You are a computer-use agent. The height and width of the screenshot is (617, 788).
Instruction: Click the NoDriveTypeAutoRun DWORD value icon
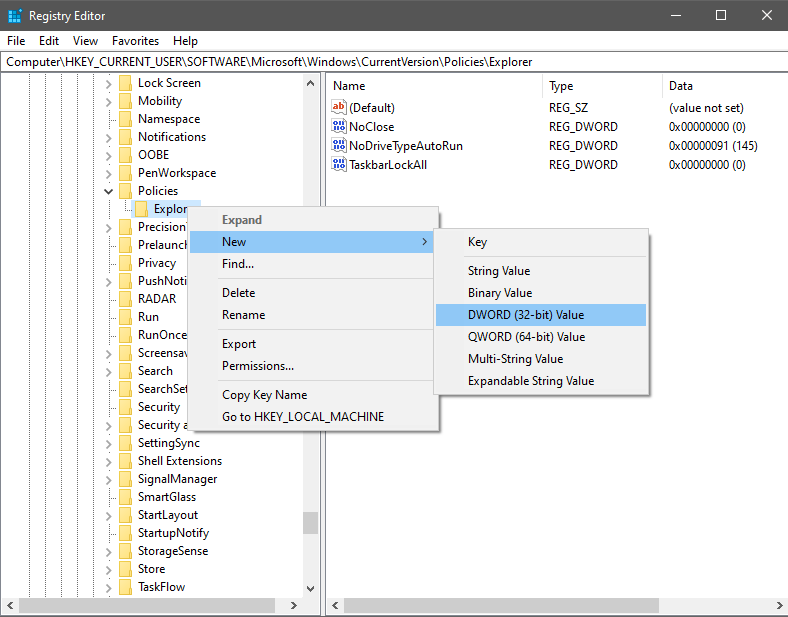(x=338, y=146)
